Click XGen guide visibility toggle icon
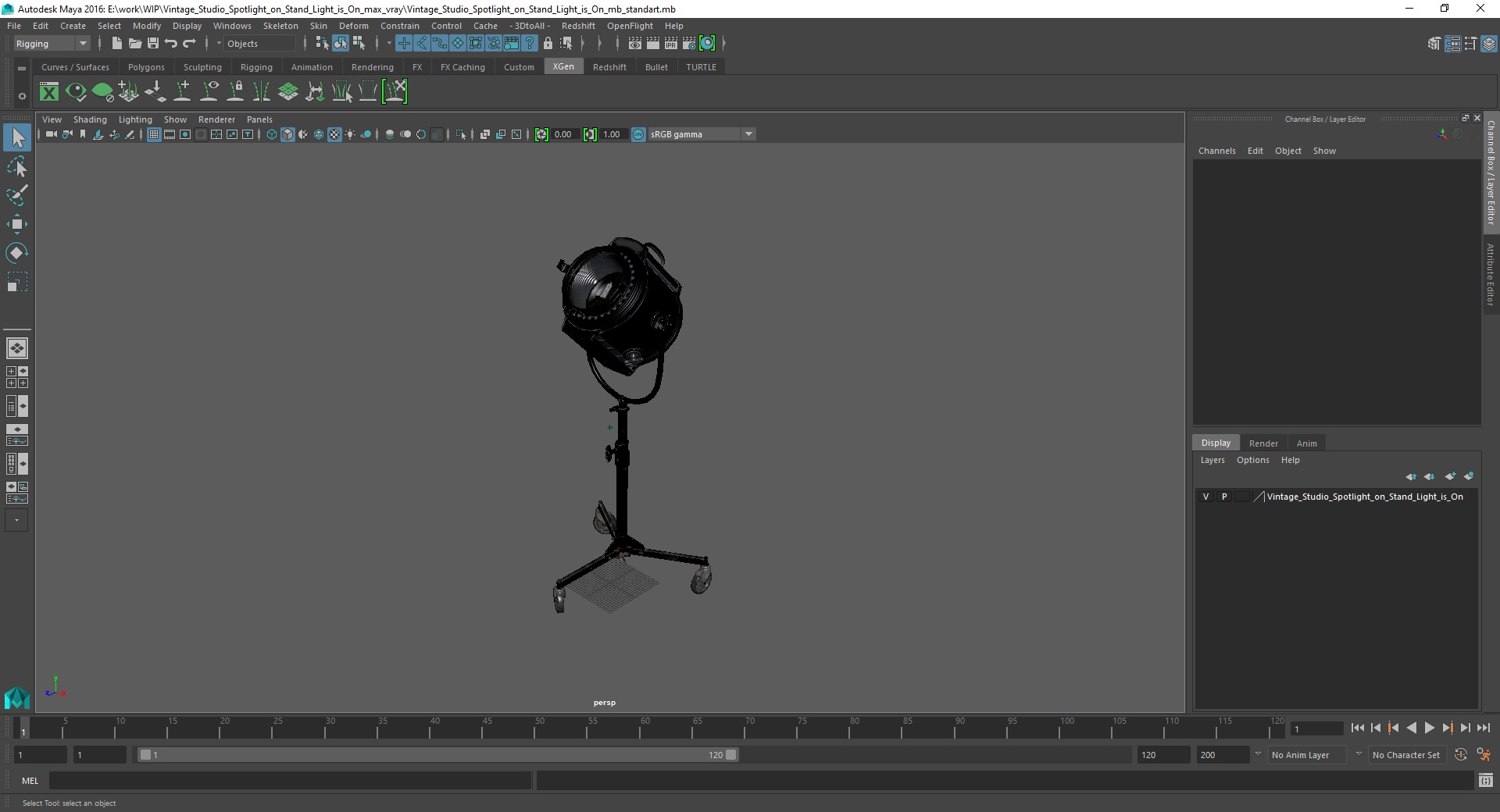1500x812 pixels. [x=209, y=92]
